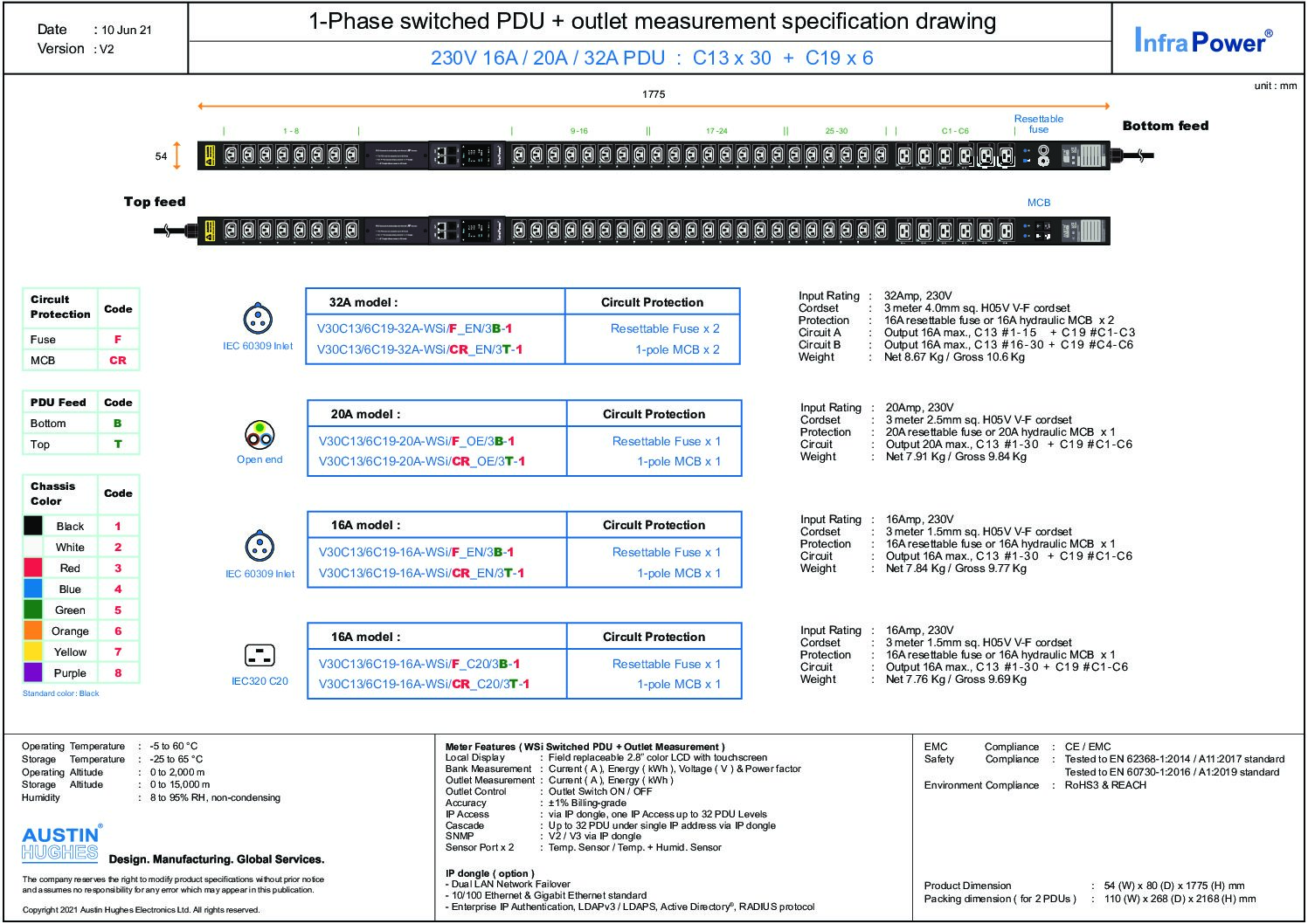Click the Austin Hughes logo
Image resolution: width=1308 pixels, height=924 pixels.
tap(61, 844)
